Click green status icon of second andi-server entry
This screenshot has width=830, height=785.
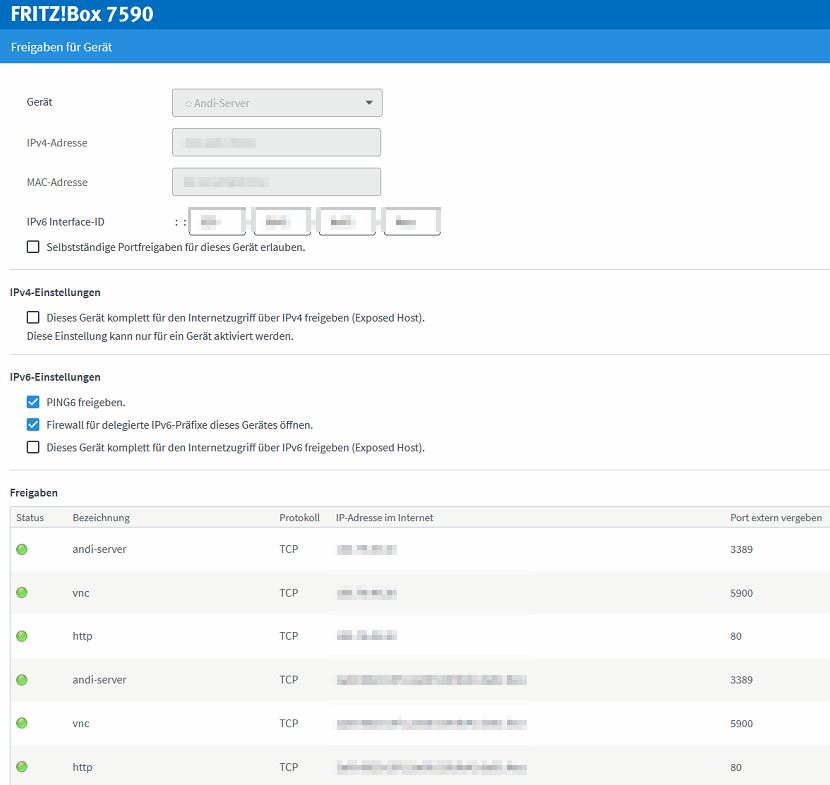22,680
